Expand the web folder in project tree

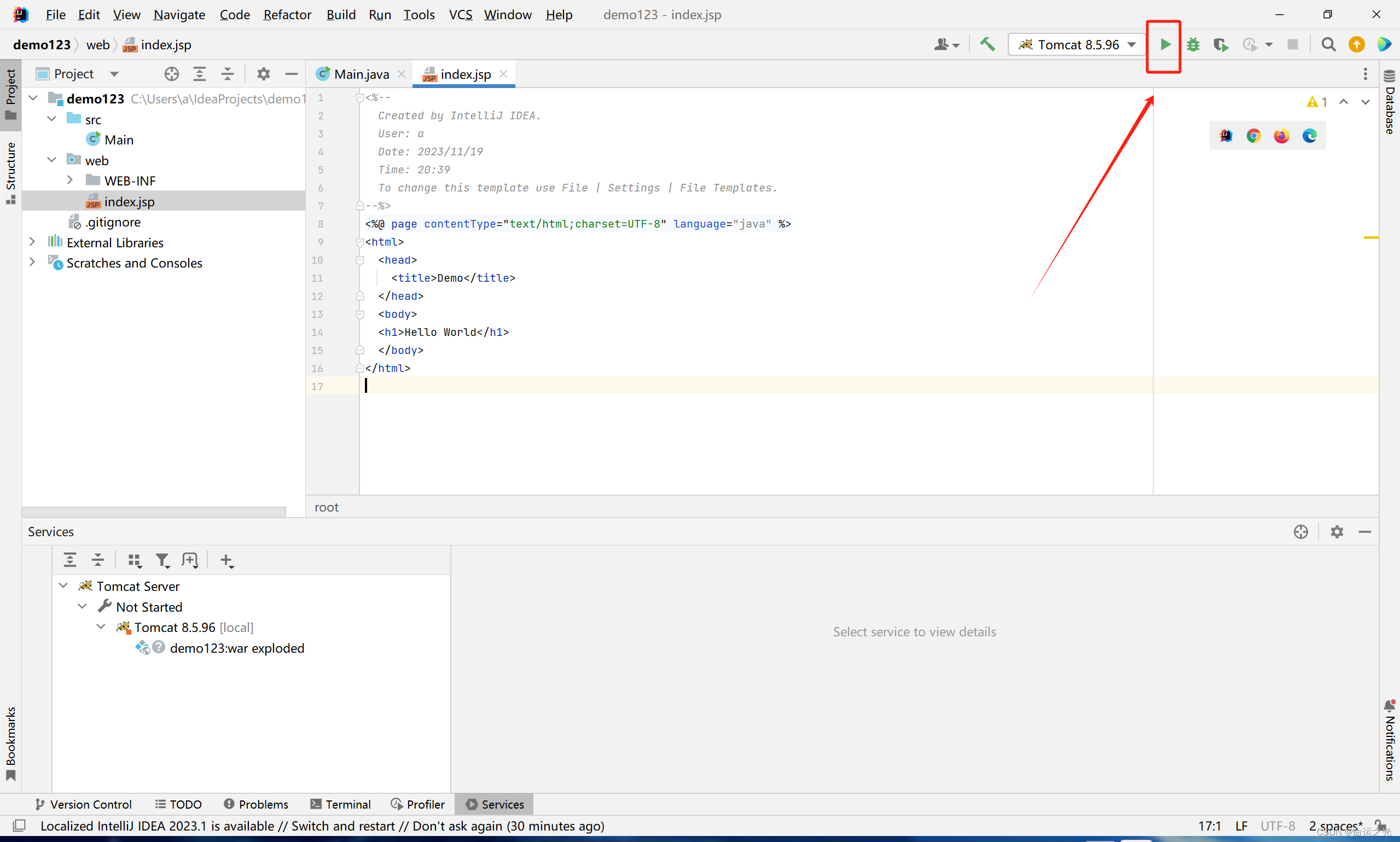click(x=55, y=160)
